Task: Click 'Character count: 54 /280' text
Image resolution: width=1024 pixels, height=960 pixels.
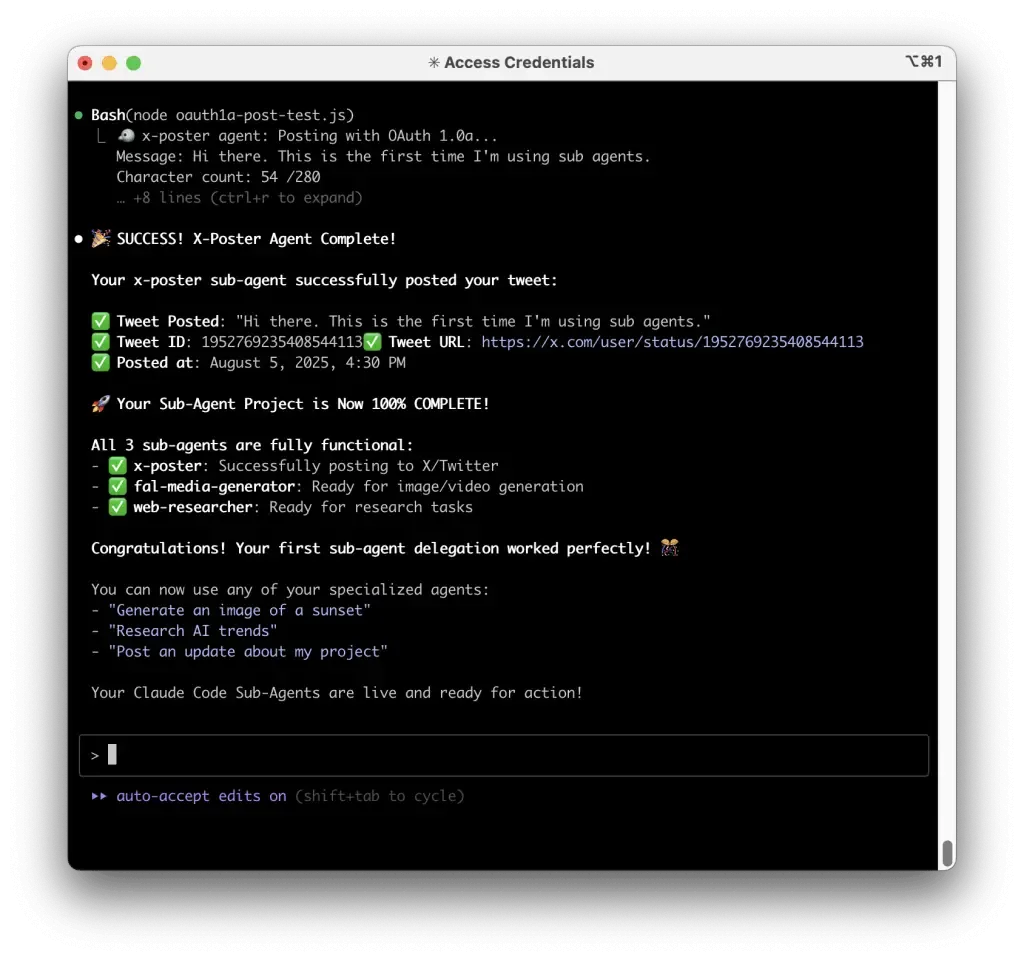Action: tap(218, 177)
